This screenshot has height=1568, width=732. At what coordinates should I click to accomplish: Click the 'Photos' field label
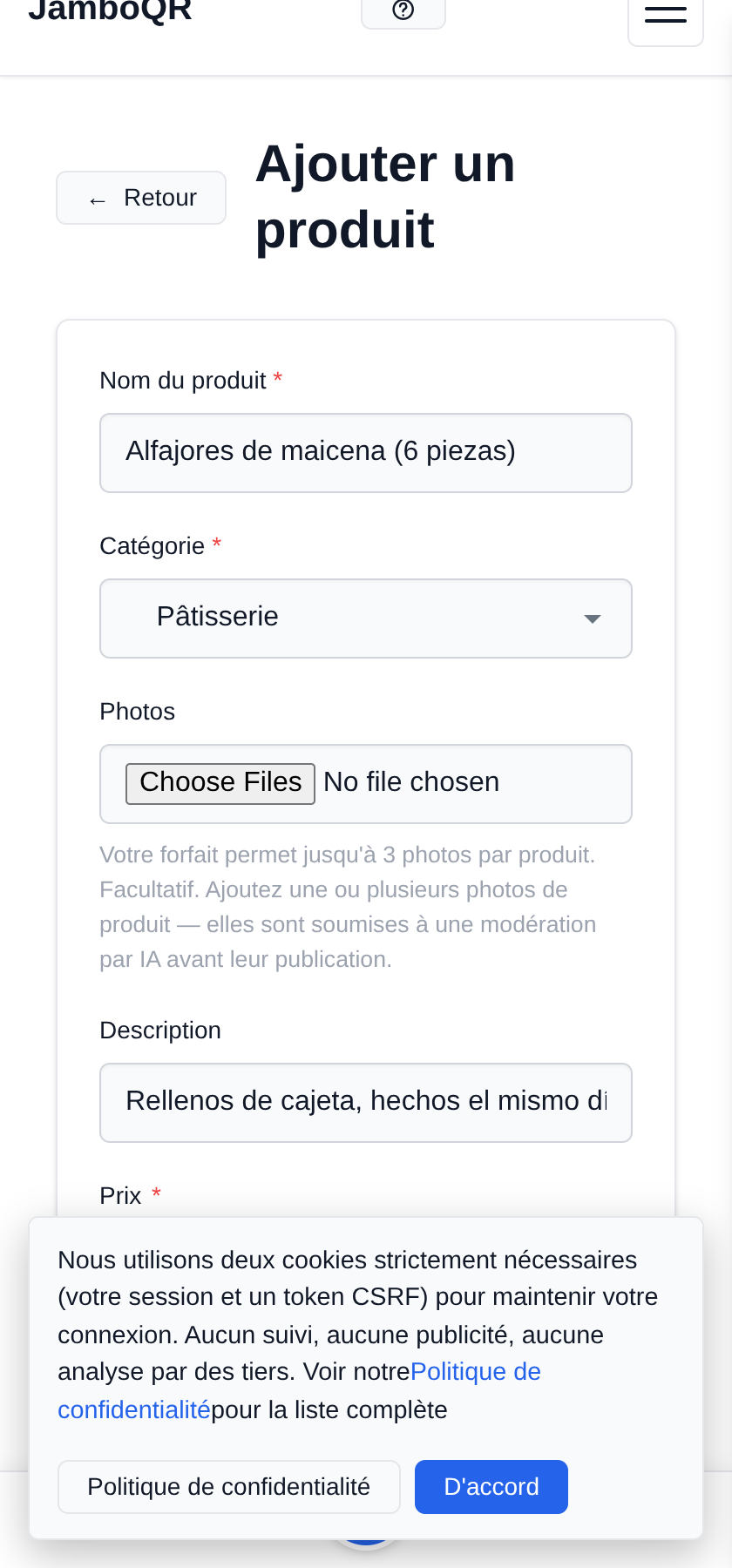tap(138, 712)
